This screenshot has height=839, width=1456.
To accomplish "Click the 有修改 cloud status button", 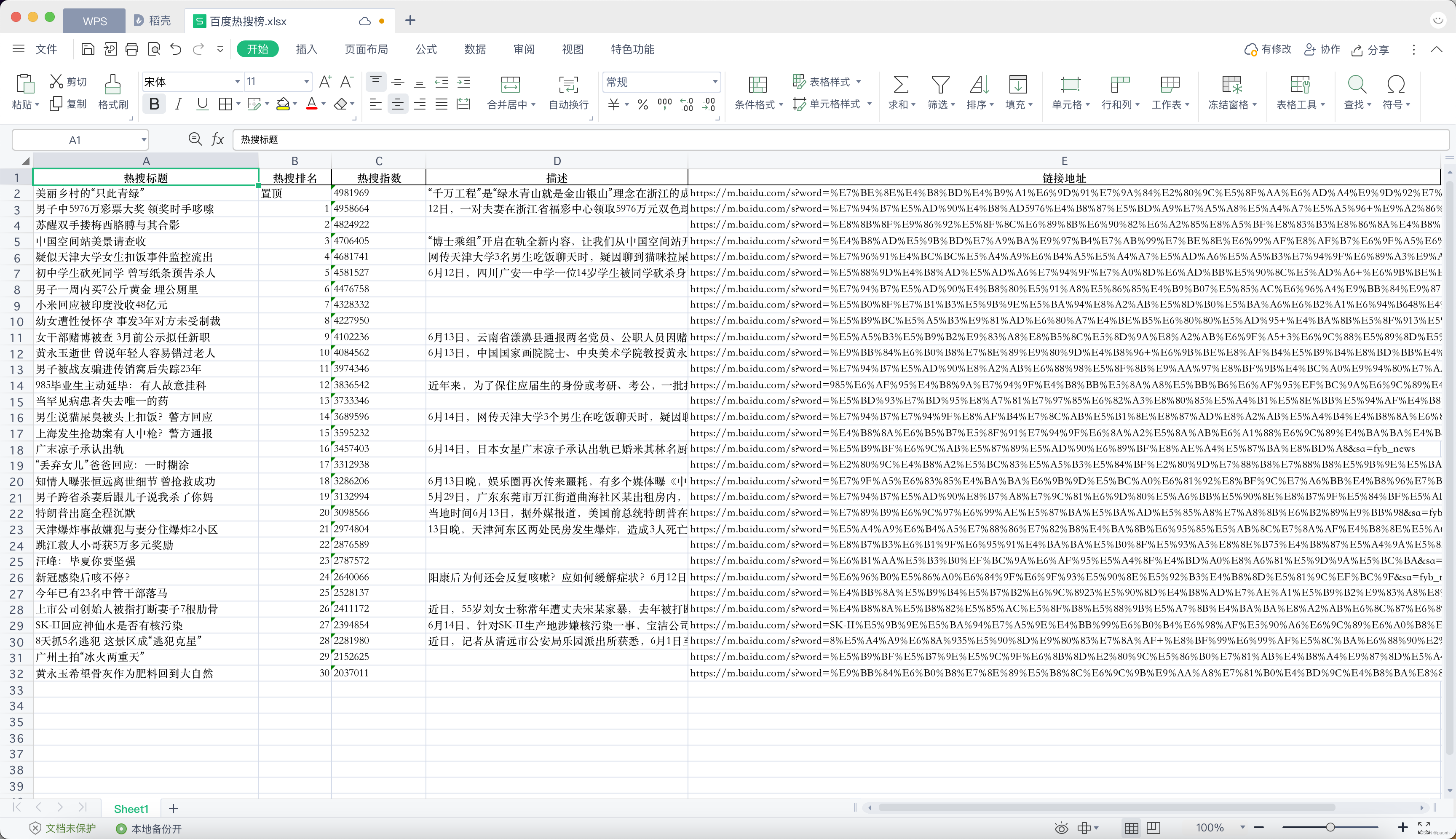I will pos(1268,50).
